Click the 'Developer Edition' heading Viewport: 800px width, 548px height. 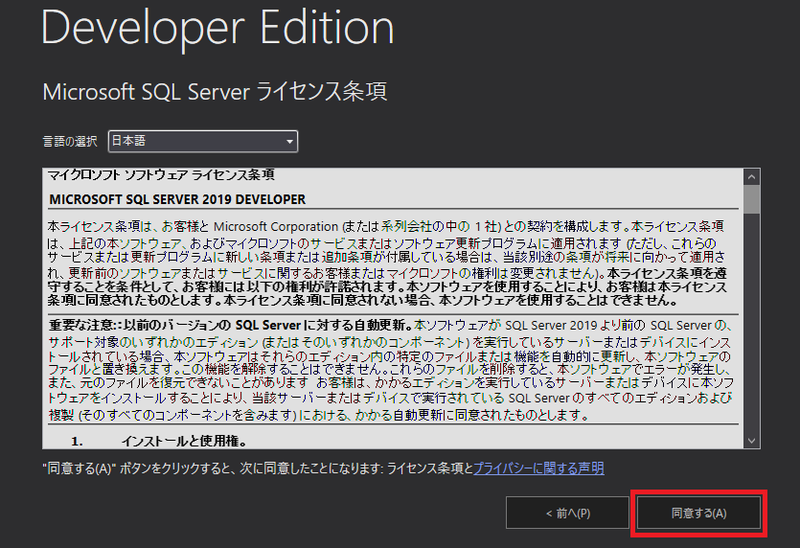point(217,28)
